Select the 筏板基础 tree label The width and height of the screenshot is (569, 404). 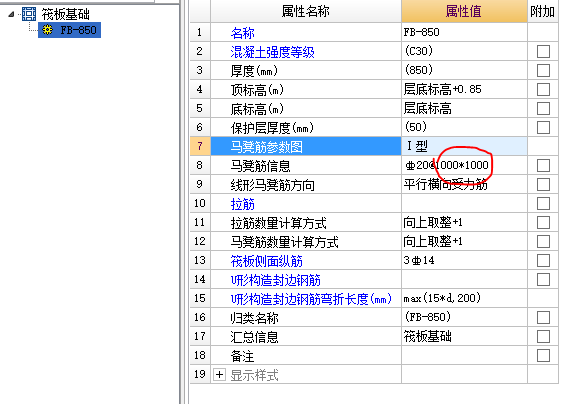(65, 14)
